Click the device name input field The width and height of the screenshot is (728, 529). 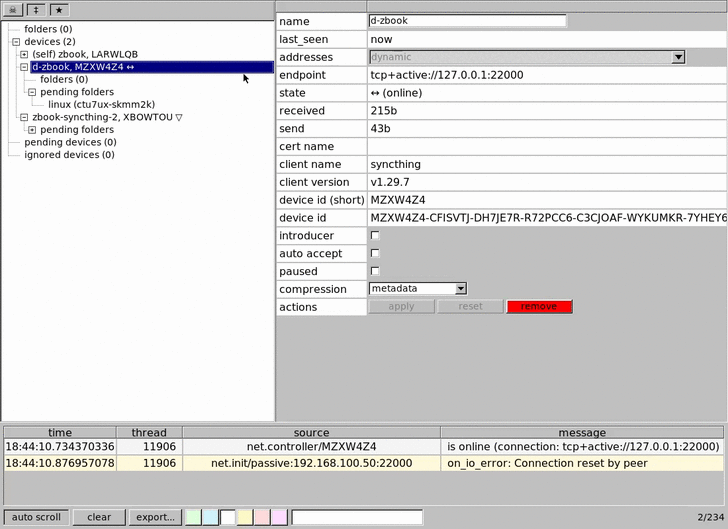468,20
